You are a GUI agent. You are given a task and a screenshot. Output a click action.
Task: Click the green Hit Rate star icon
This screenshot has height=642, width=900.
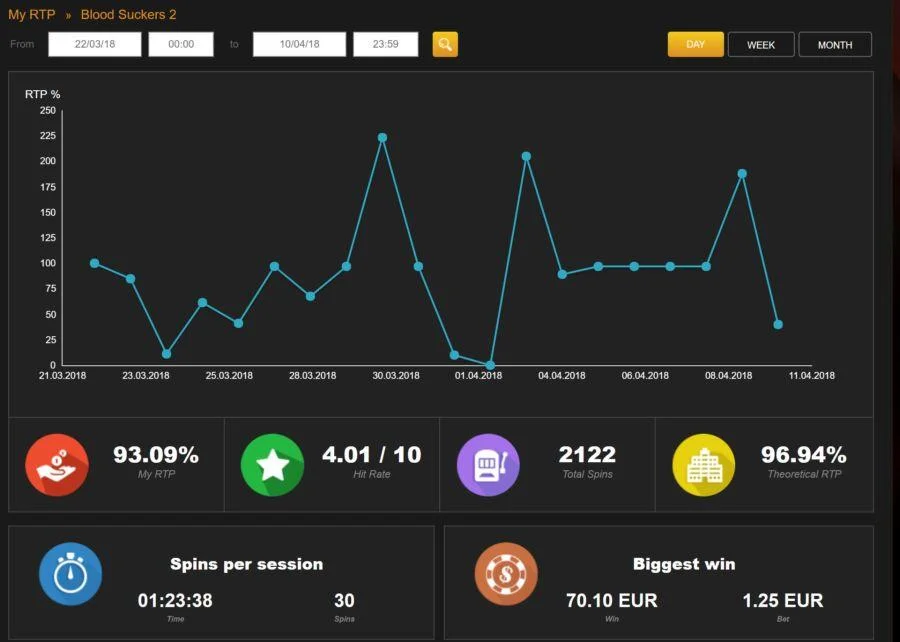272,465
